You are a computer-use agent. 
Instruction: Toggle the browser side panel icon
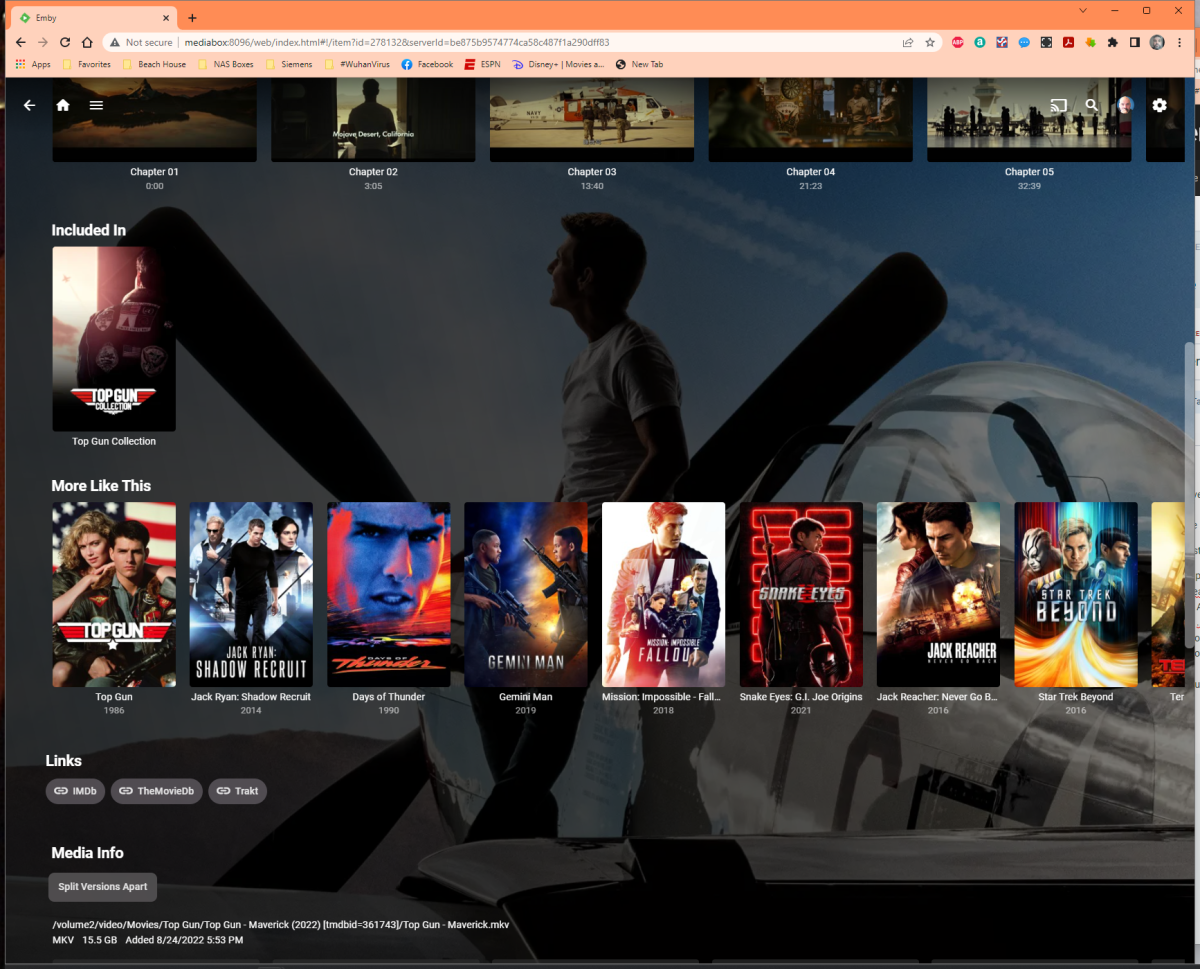1135,43
